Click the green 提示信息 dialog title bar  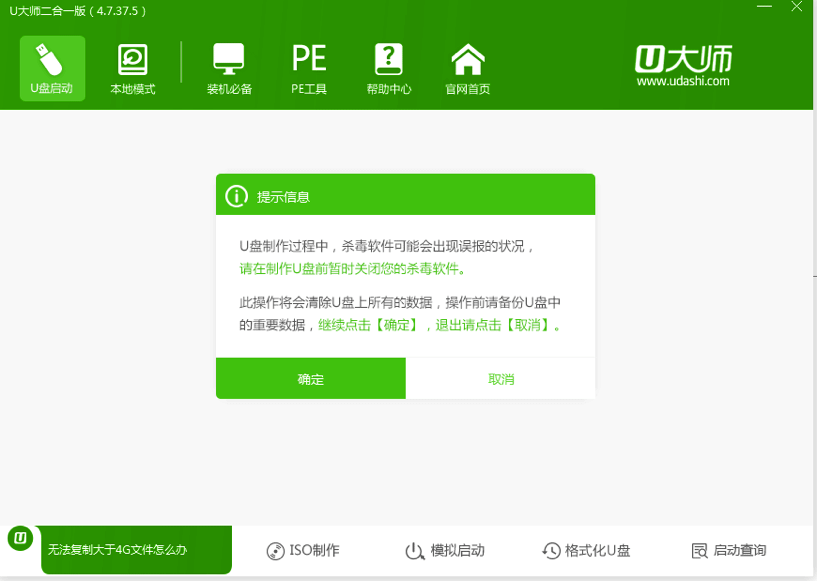[x=405, y=195]
